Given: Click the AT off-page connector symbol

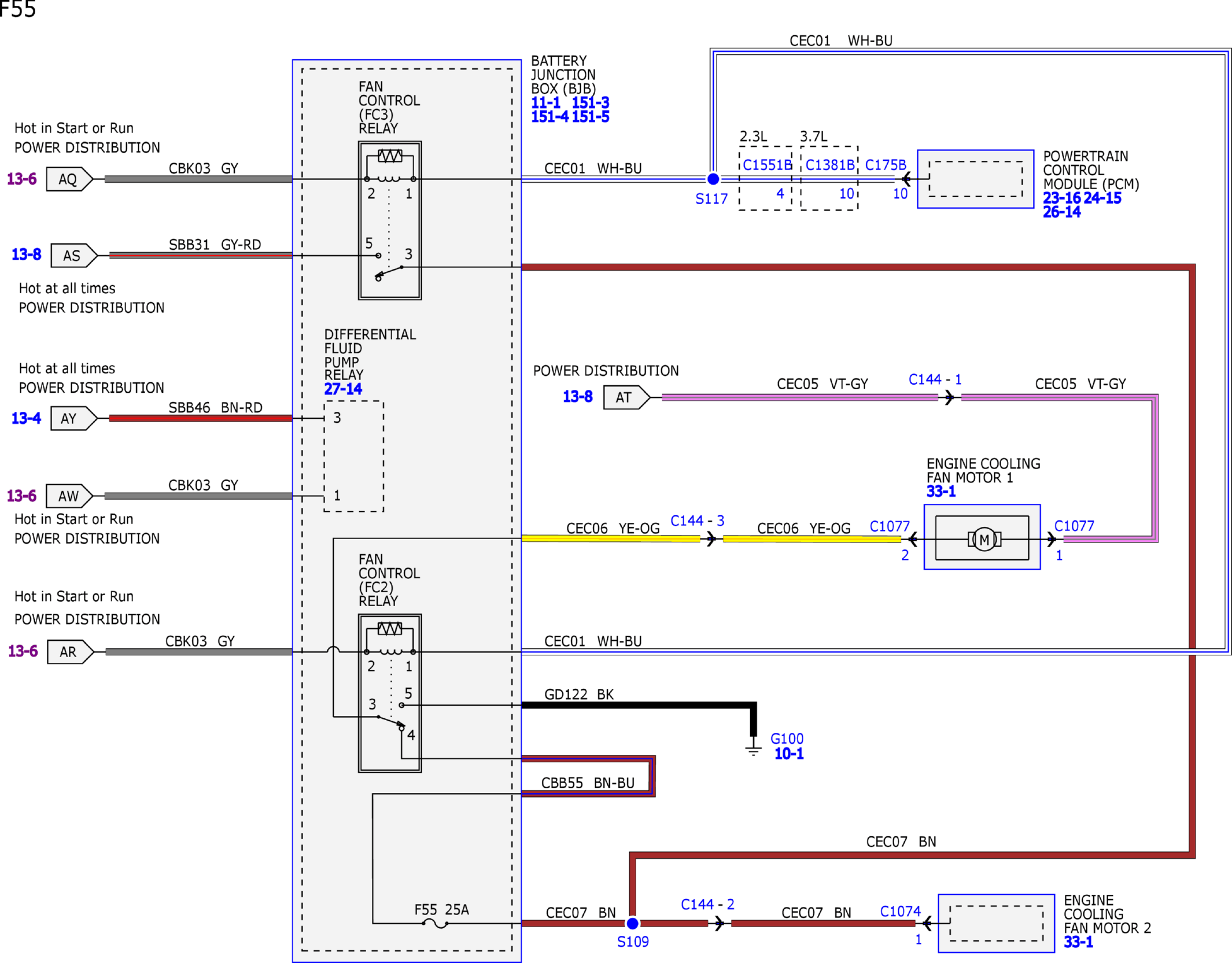Looking at the screenshot, I should (x=627, y=397).
